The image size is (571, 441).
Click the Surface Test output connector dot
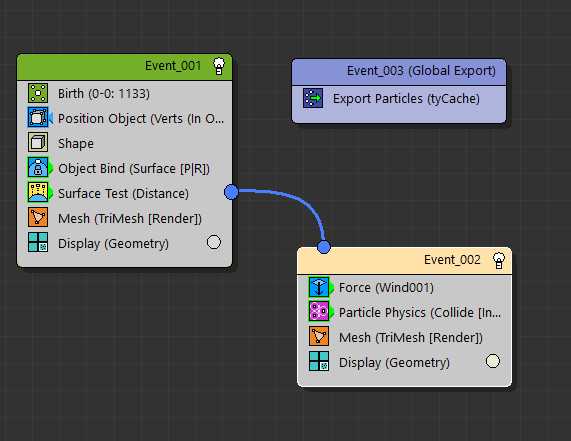tap(231, 192)
